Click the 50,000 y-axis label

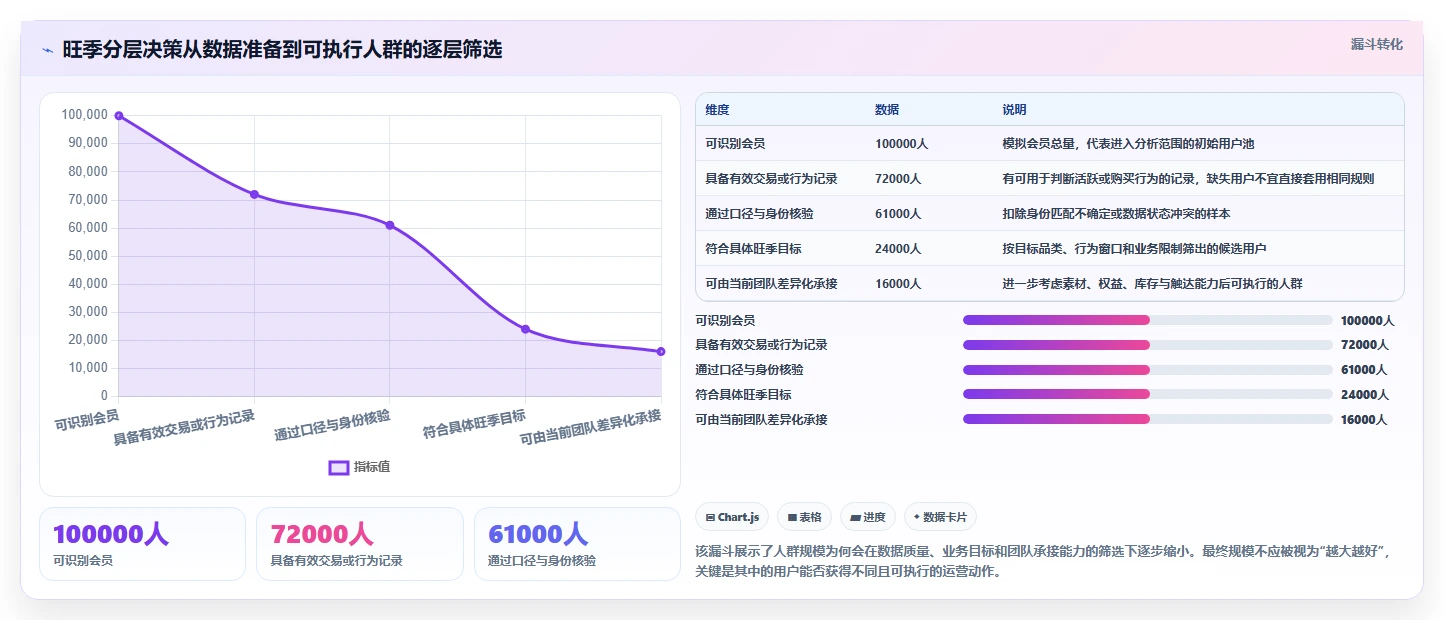point(87,256)
